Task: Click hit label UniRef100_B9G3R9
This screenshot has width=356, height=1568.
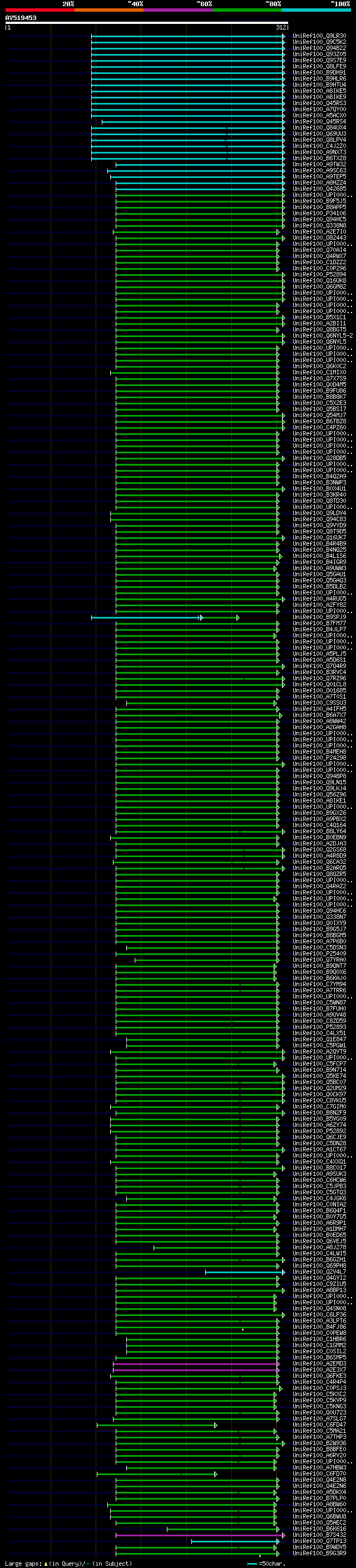Action: pos(319,1554)
